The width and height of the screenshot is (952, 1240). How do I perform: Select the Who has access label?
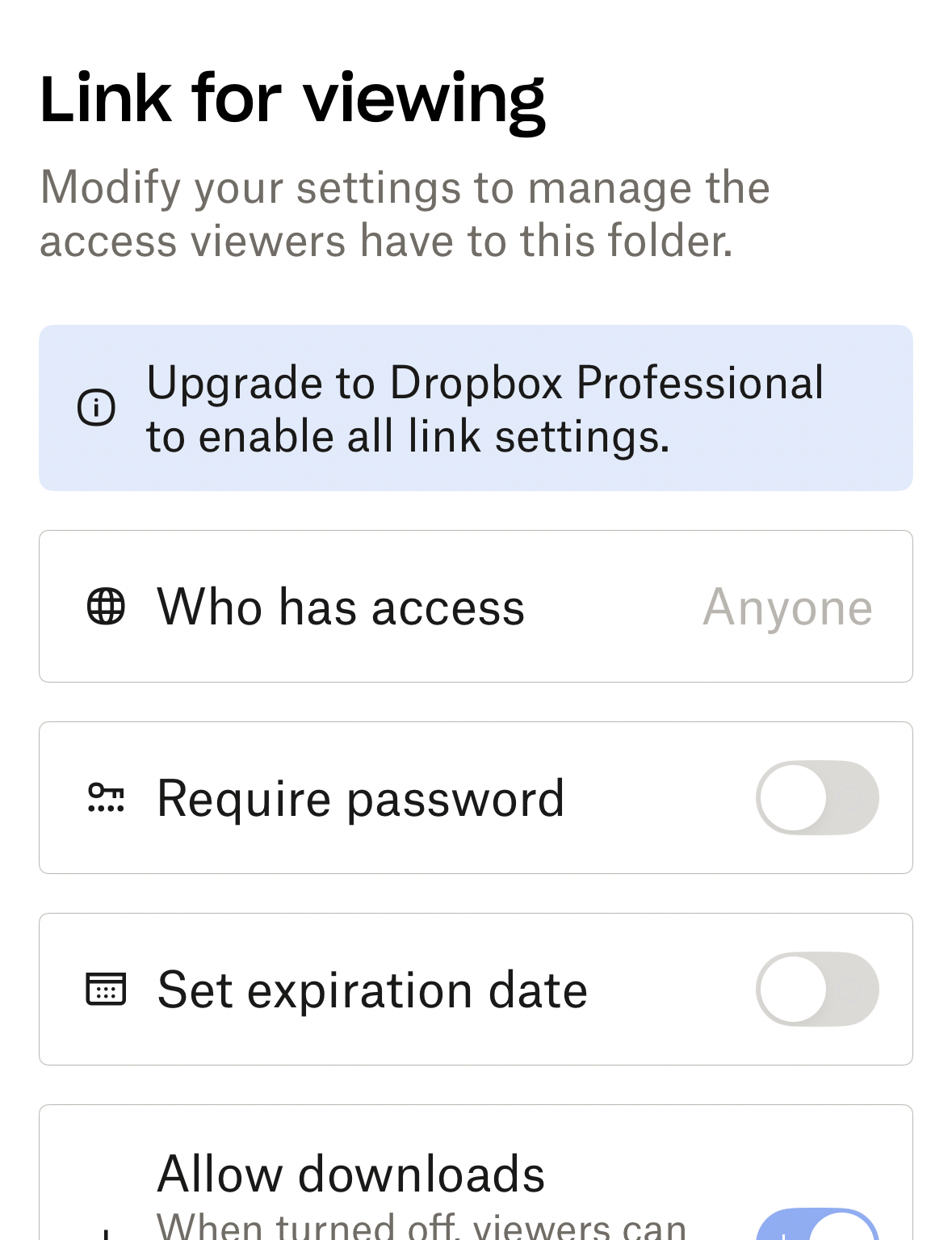click(x=341, y=607)
